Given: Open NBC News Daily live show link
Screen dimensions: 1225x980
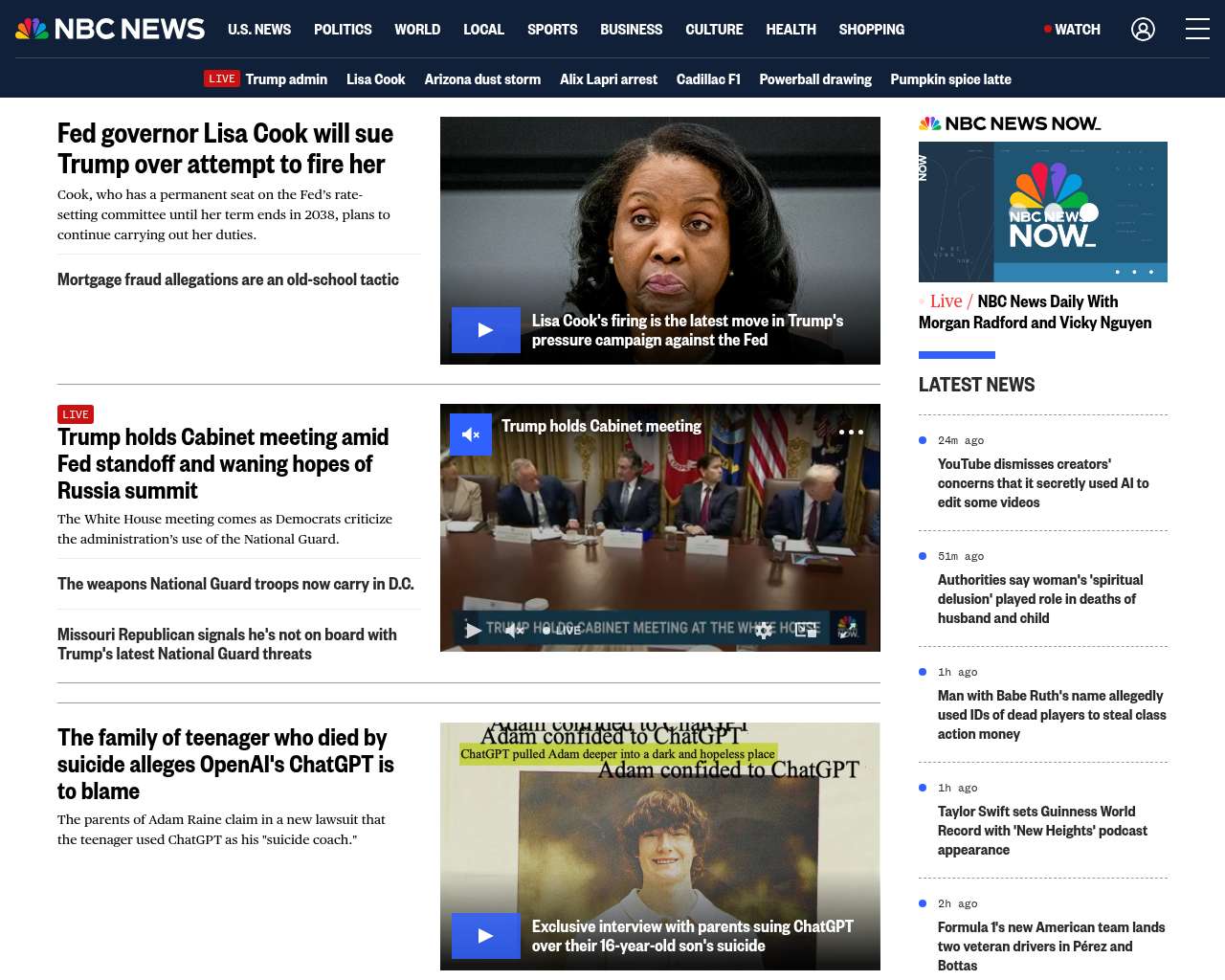Looking at the screenshot, I should pyautogui.click(x=1036, y=312).
